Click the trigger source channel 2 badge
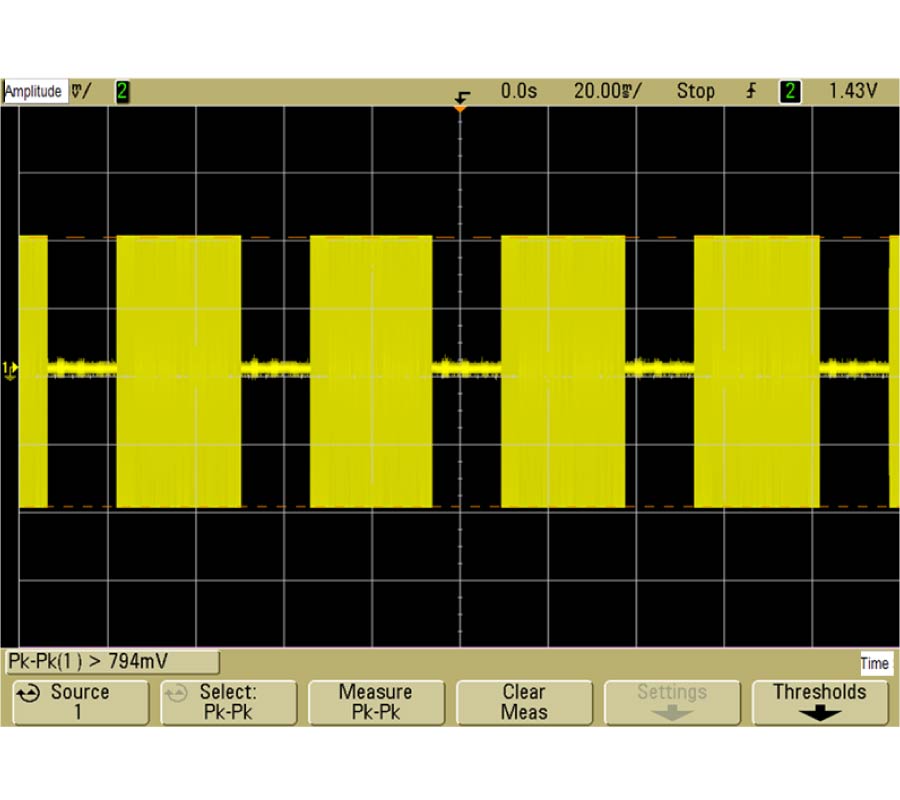The height and width of the screenshot is (800, 900). pyautogui.click(x=790, y=91)
